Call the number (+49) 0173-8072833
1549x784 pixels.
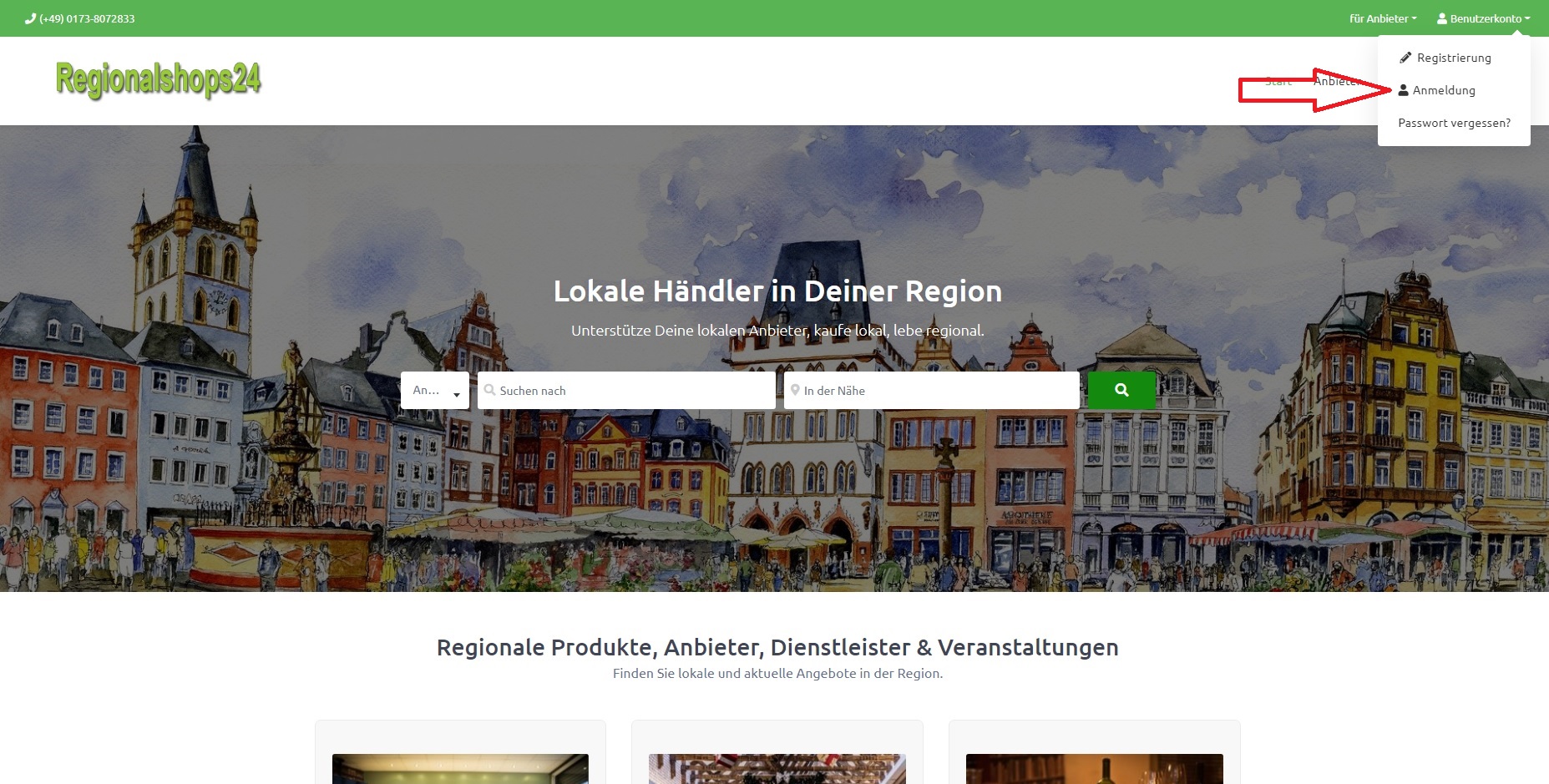pos(87,18)
